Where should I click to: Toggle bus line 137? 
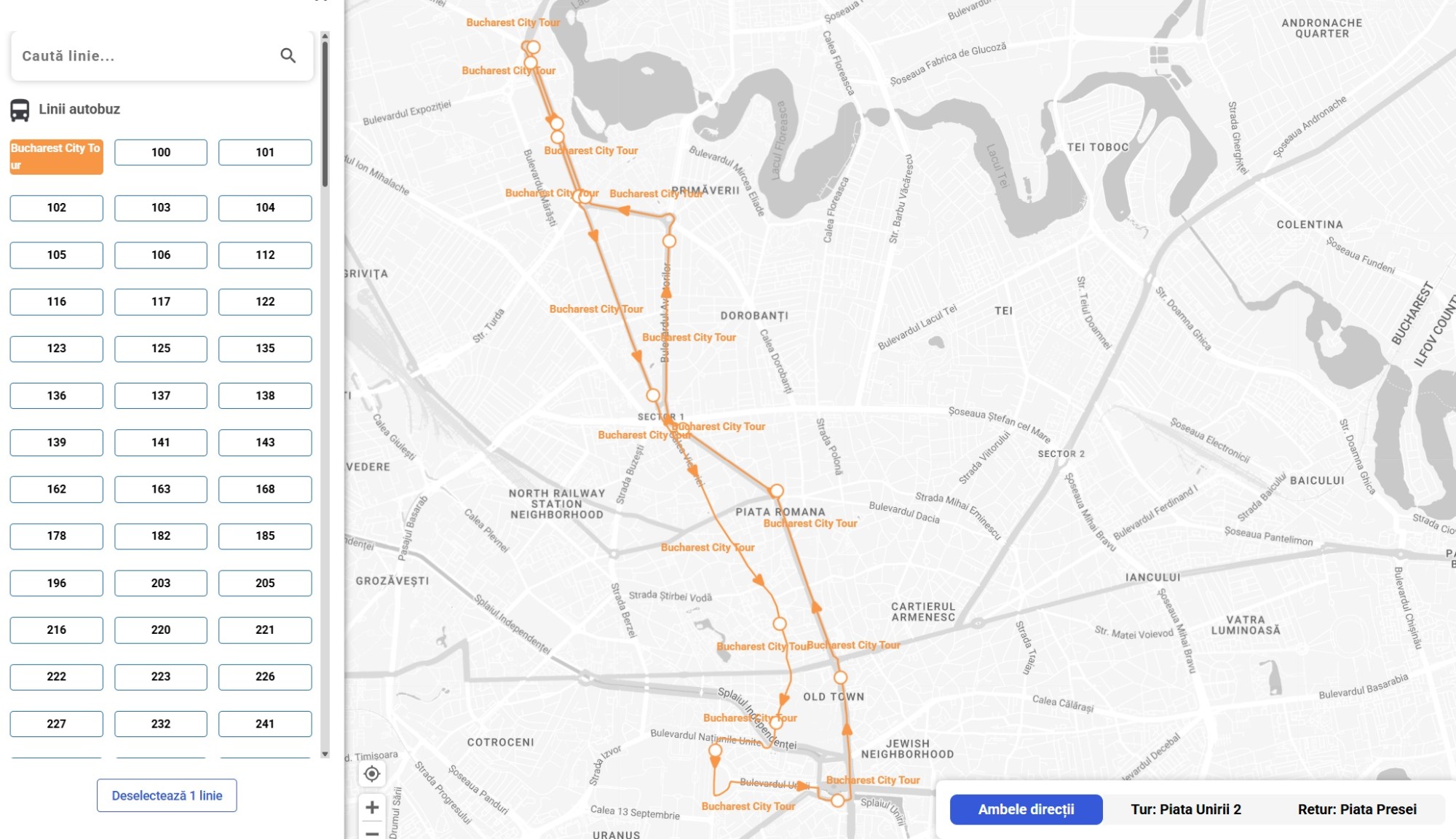161,395
